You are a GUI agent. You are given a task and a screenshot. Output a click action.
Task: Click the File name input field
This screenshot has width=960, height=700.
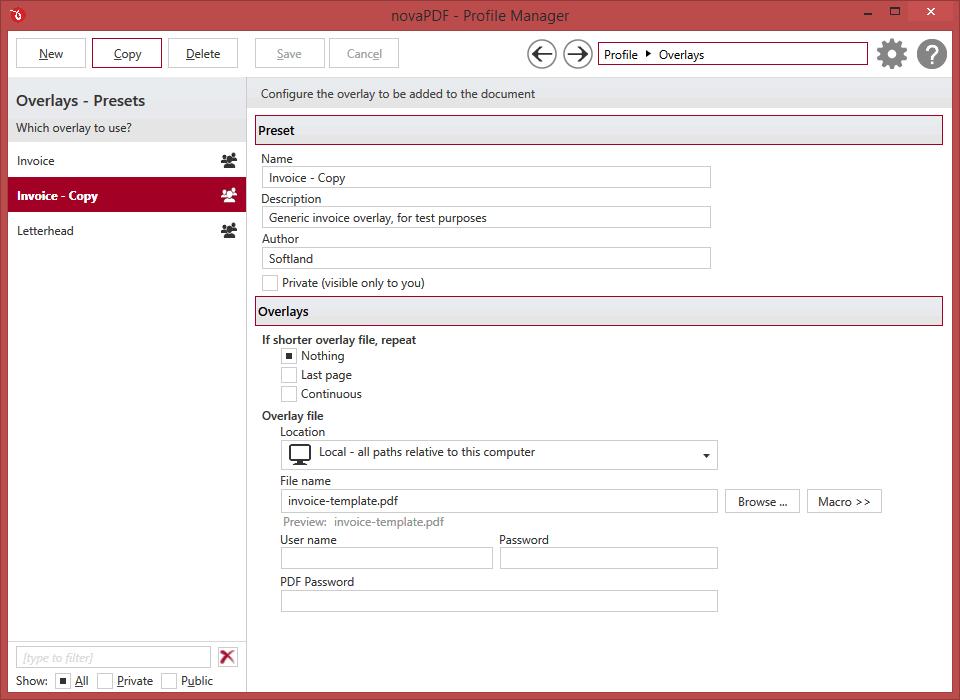pos(499,501)
